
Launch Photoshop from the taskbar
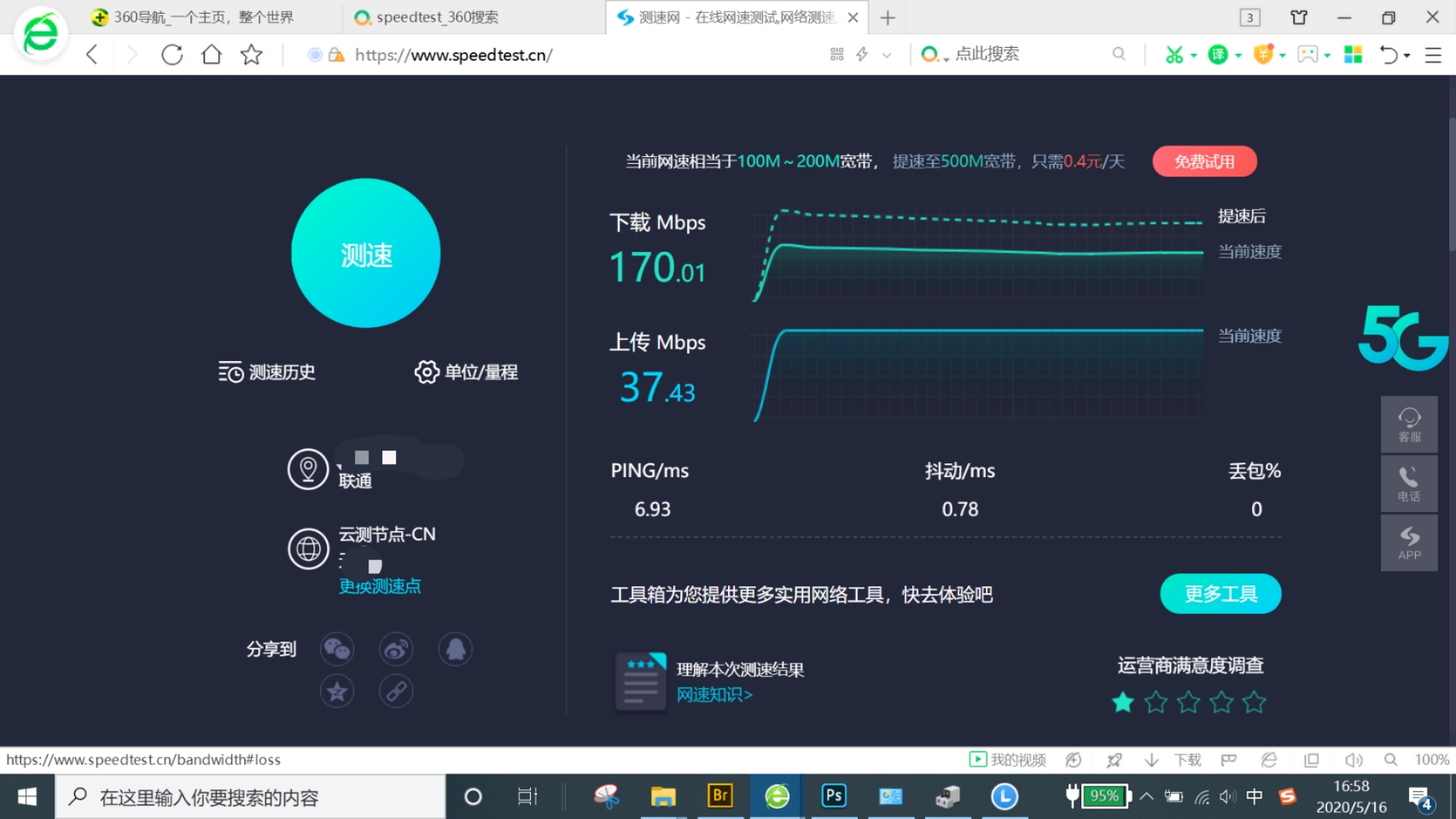[833, 796]
